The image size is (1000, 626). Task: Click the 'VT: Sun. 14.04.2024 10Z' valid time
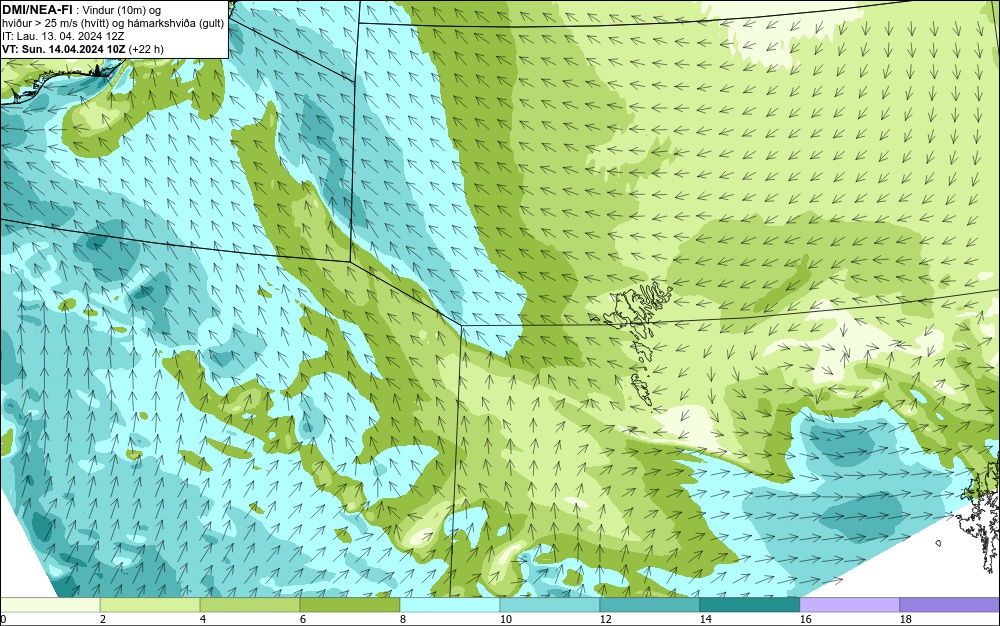[64, 49]
